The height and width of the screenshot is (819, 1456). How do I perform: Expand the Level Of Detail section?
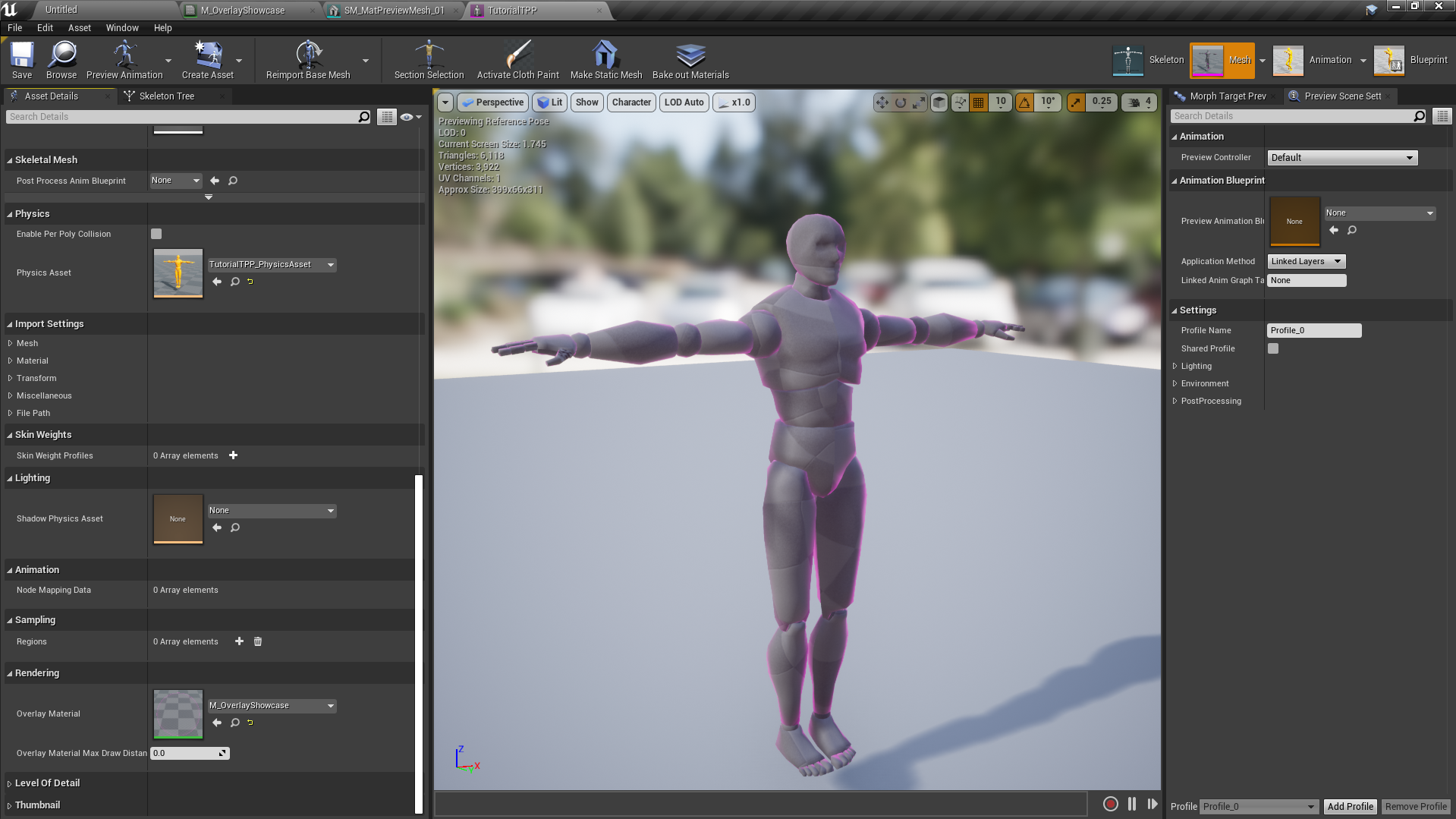[47, 783]
